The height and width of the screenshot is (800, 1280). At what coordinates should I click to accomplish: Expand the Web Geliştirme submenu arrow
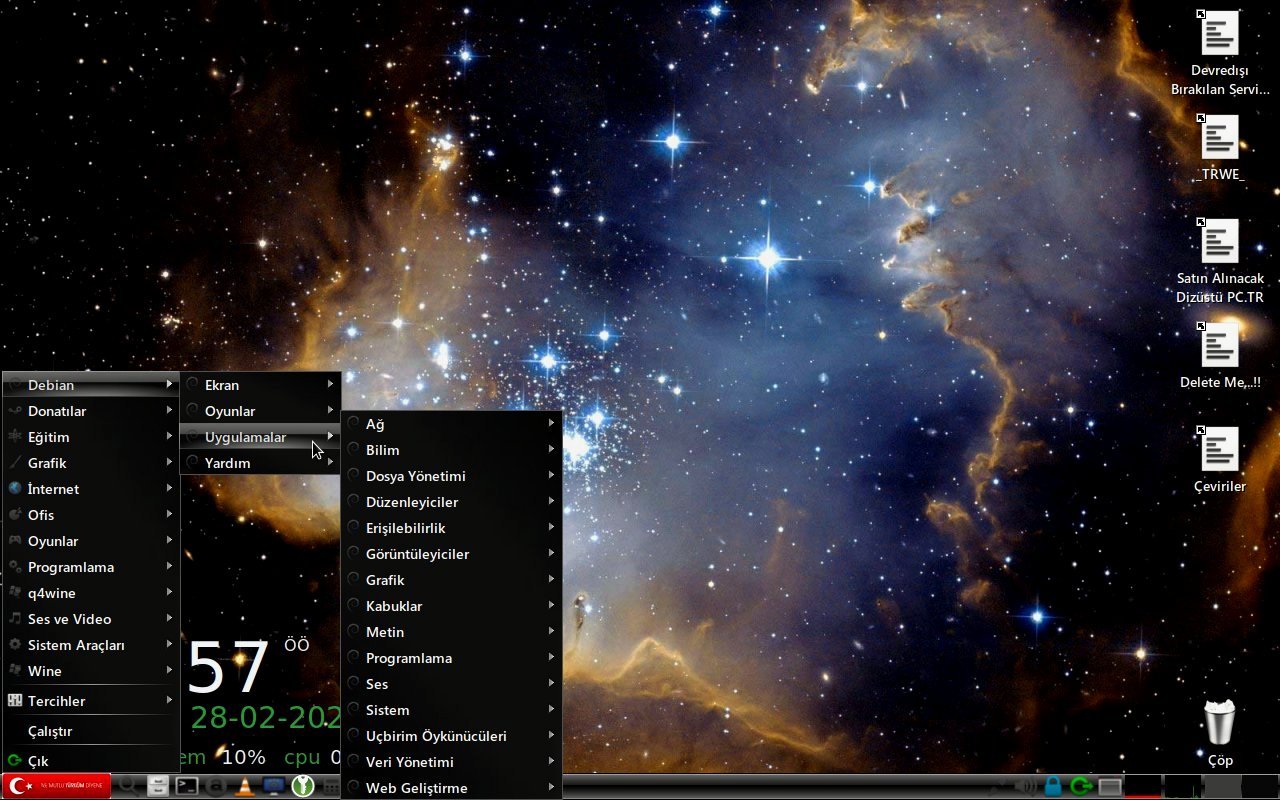point(551,787)
